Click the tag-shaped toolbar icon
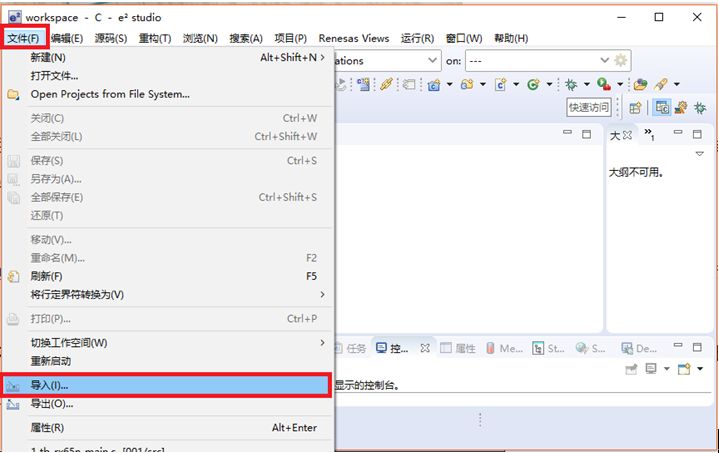 tap(409, 84)
